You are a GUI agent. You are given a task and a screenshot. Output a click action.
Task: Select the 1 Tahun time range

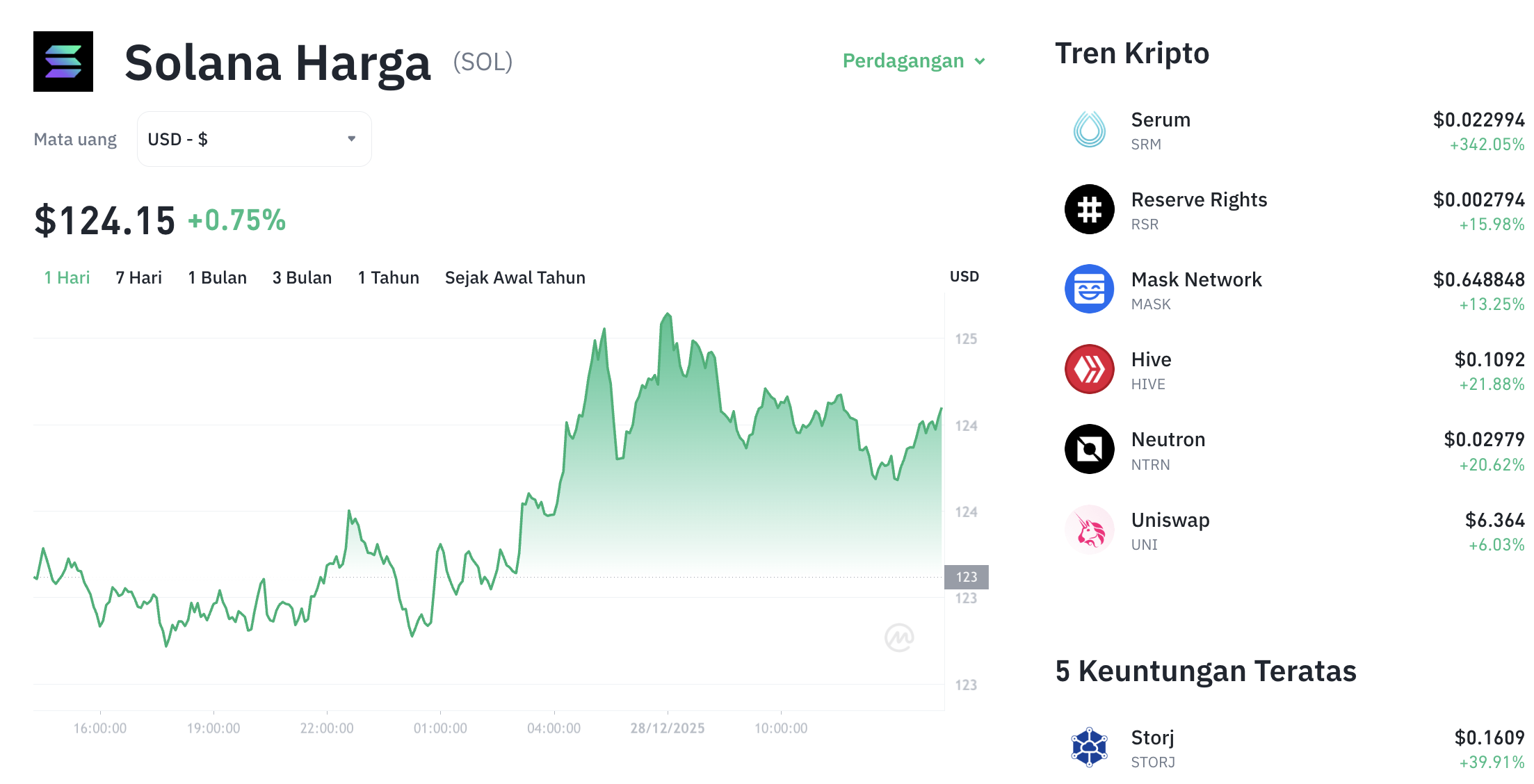tap(388, 277)
